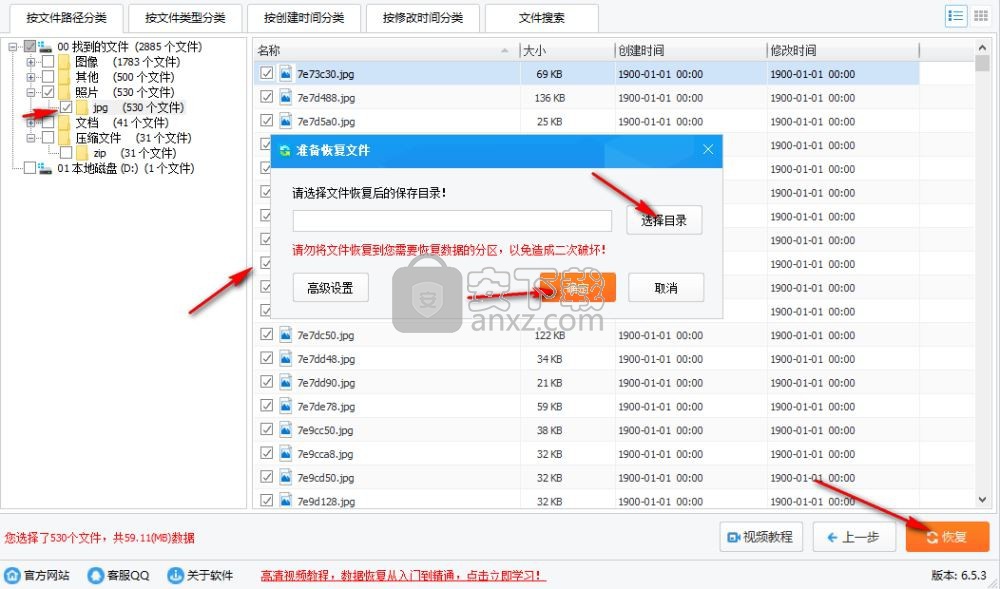Uncheck the 照片 folder checkbox
1000x589 pixels.
click(48, 92)
